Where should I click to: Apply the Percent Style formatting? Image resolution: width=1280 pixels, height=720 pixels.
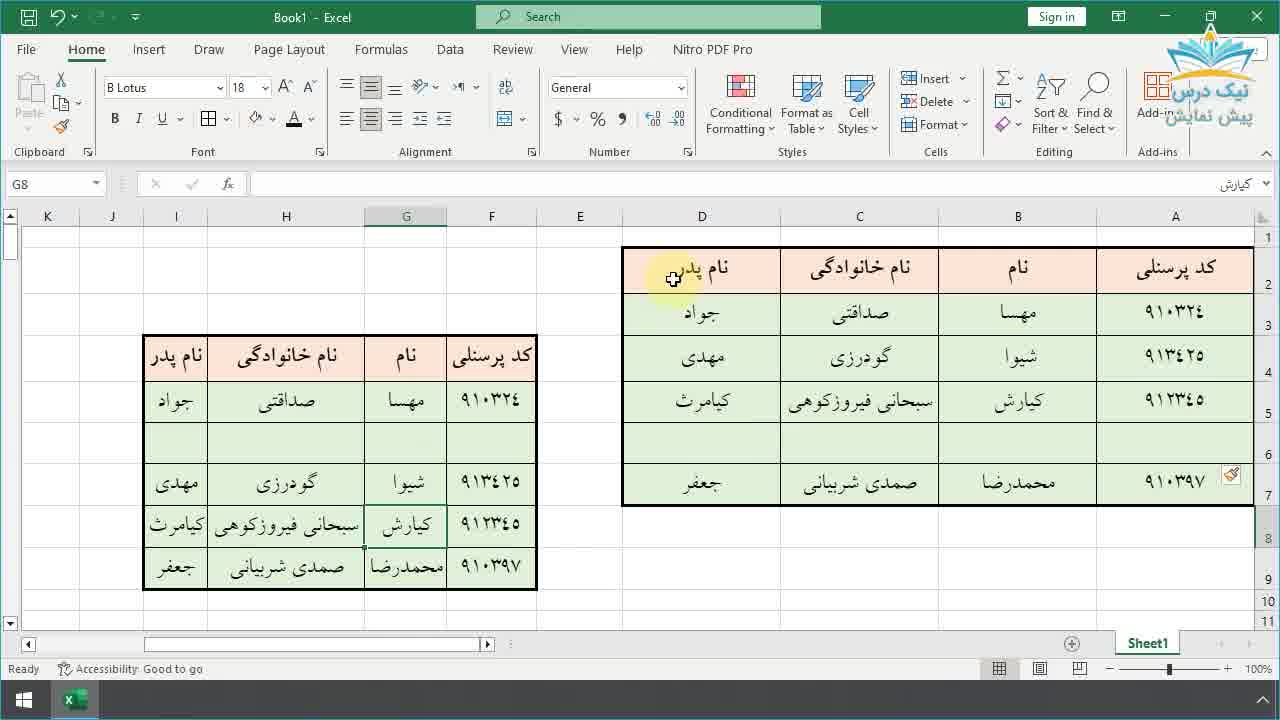tap(597, 119)
